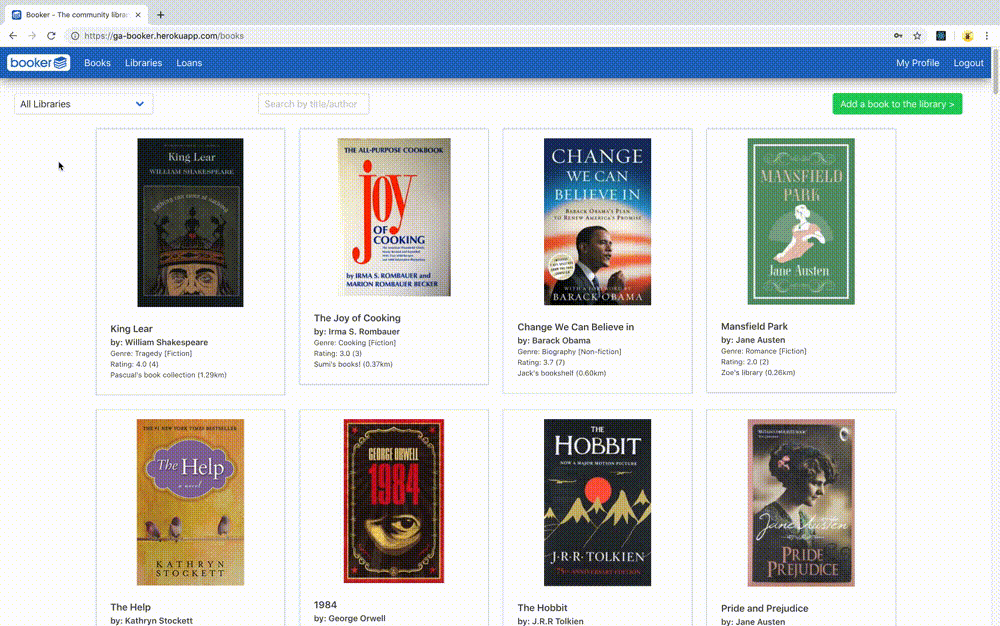Expand the All Libraries dropdown
Screen dimensions: 1000x626
(x=84, y=104)
